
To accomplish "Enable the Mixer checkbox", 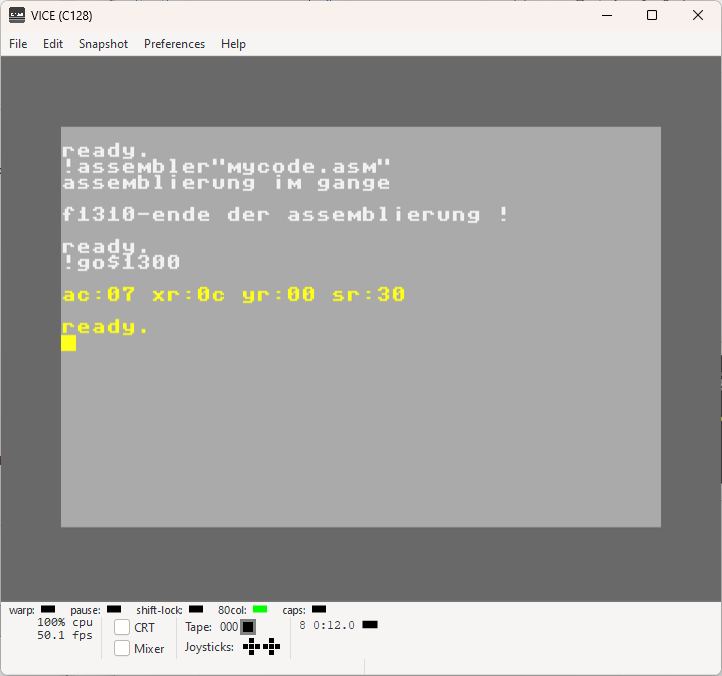I will click(122, 648).
